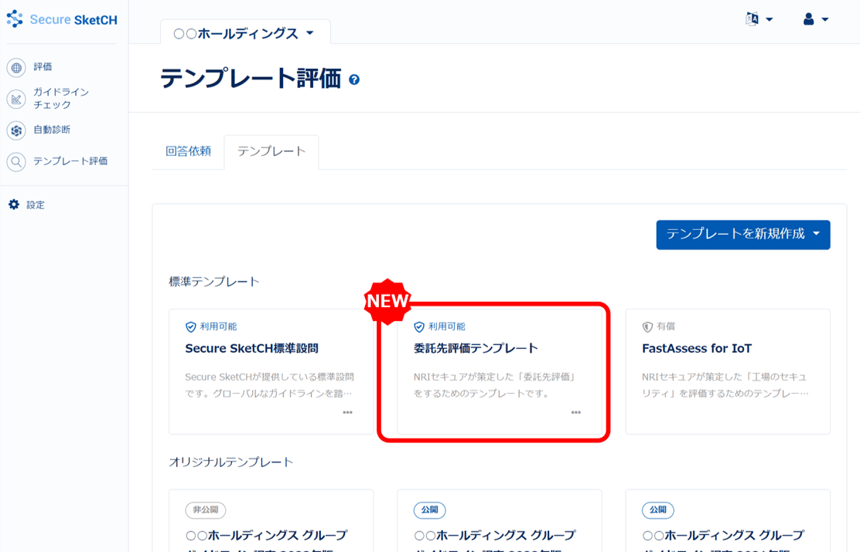Viewport: 860px width, 552px height.
Task: Open the 自動診断 sidebar icon
Action: pos(16,131)
